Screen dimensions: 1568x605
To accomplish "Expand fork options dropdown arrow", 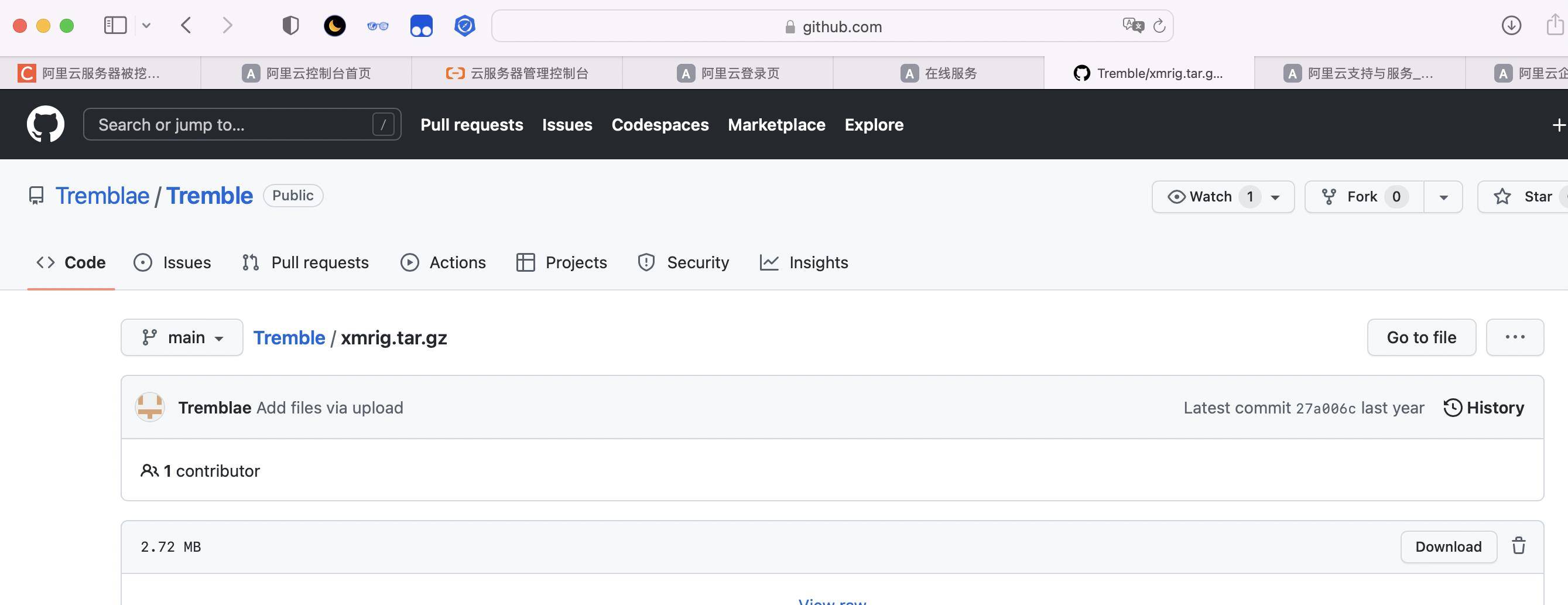I will 1443,197.
